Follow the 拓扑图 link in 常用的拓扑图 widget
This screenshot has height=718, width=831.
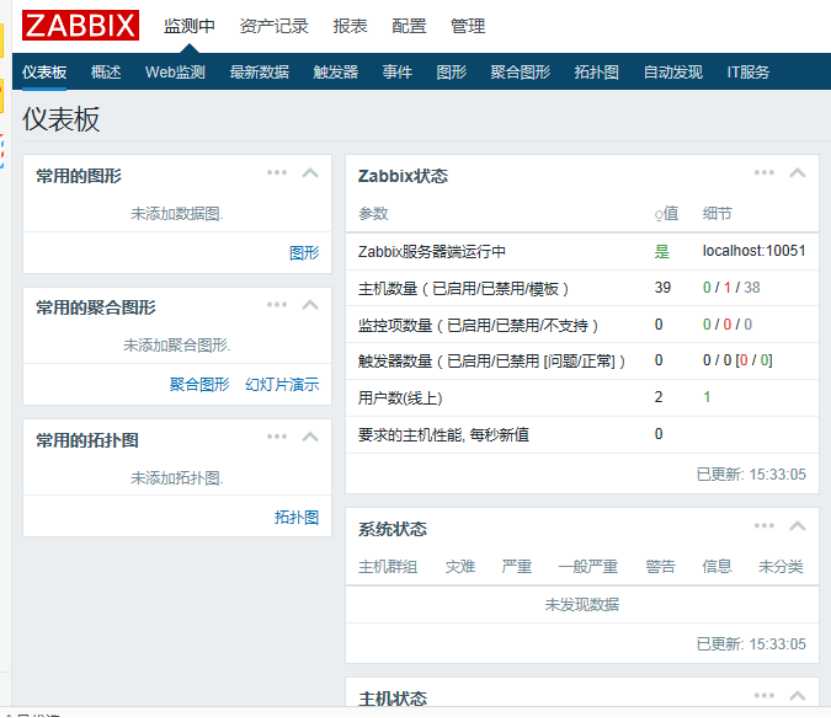[297, 517]
